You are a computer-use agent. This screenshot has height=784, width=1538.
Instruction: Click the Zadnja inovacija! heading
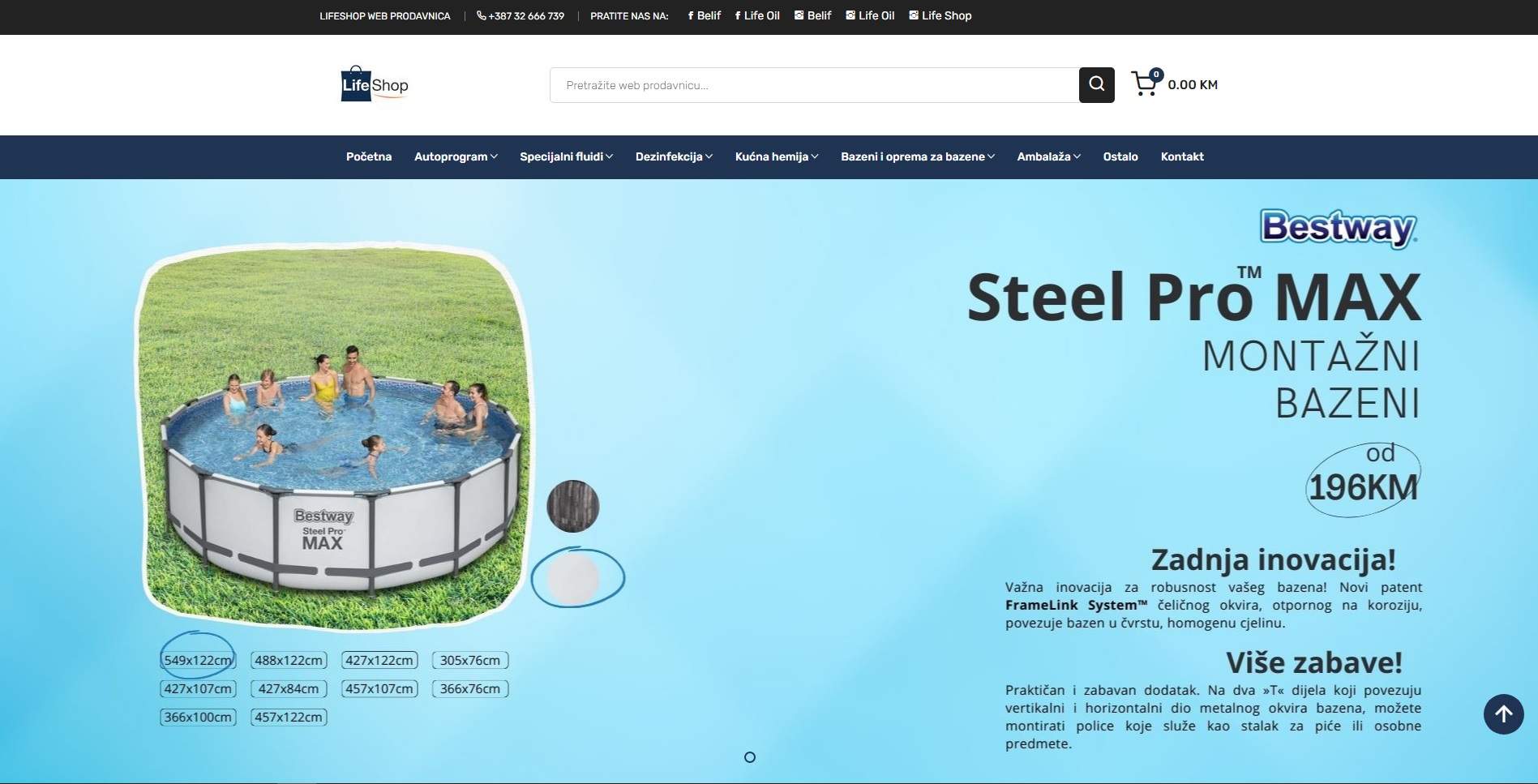point(1273,559)
